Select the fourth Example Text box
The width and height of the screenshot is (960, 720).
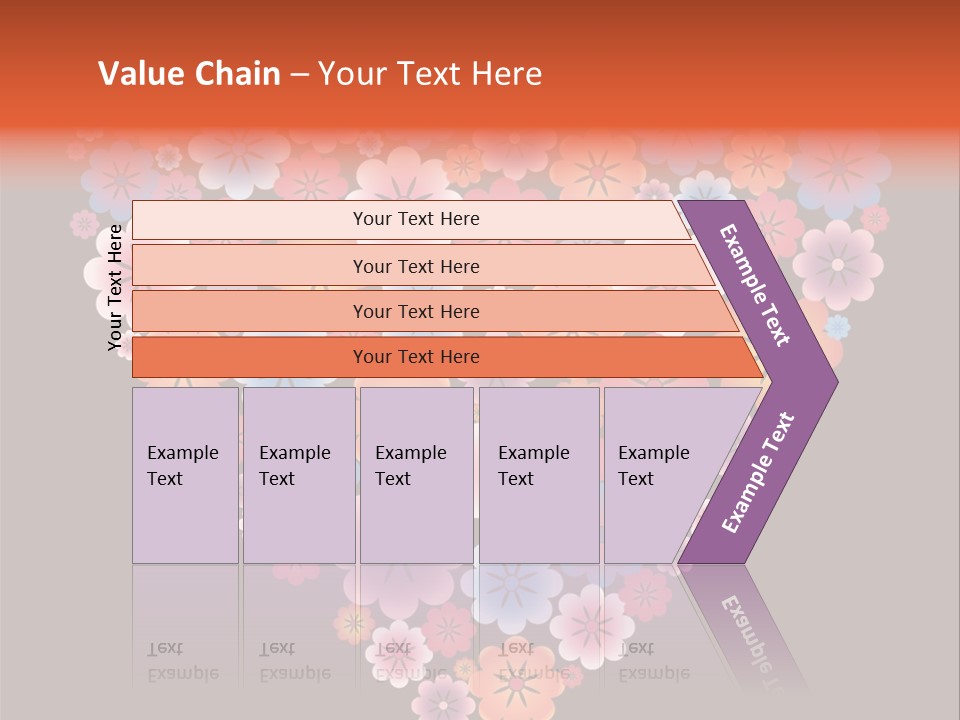(x=538, y=475)
